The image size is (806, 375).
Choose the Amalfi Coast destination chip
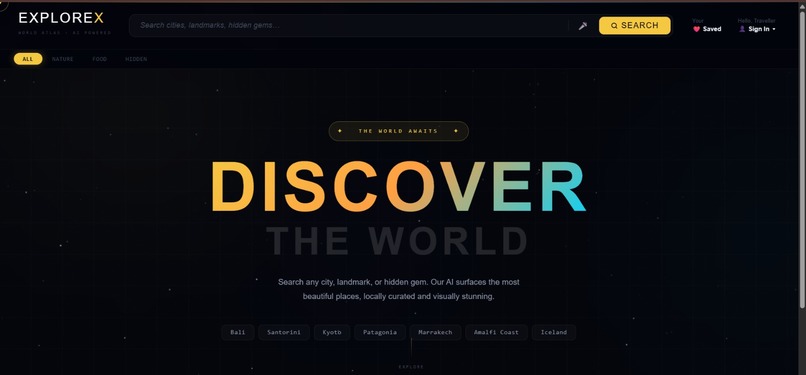(496, 332)
